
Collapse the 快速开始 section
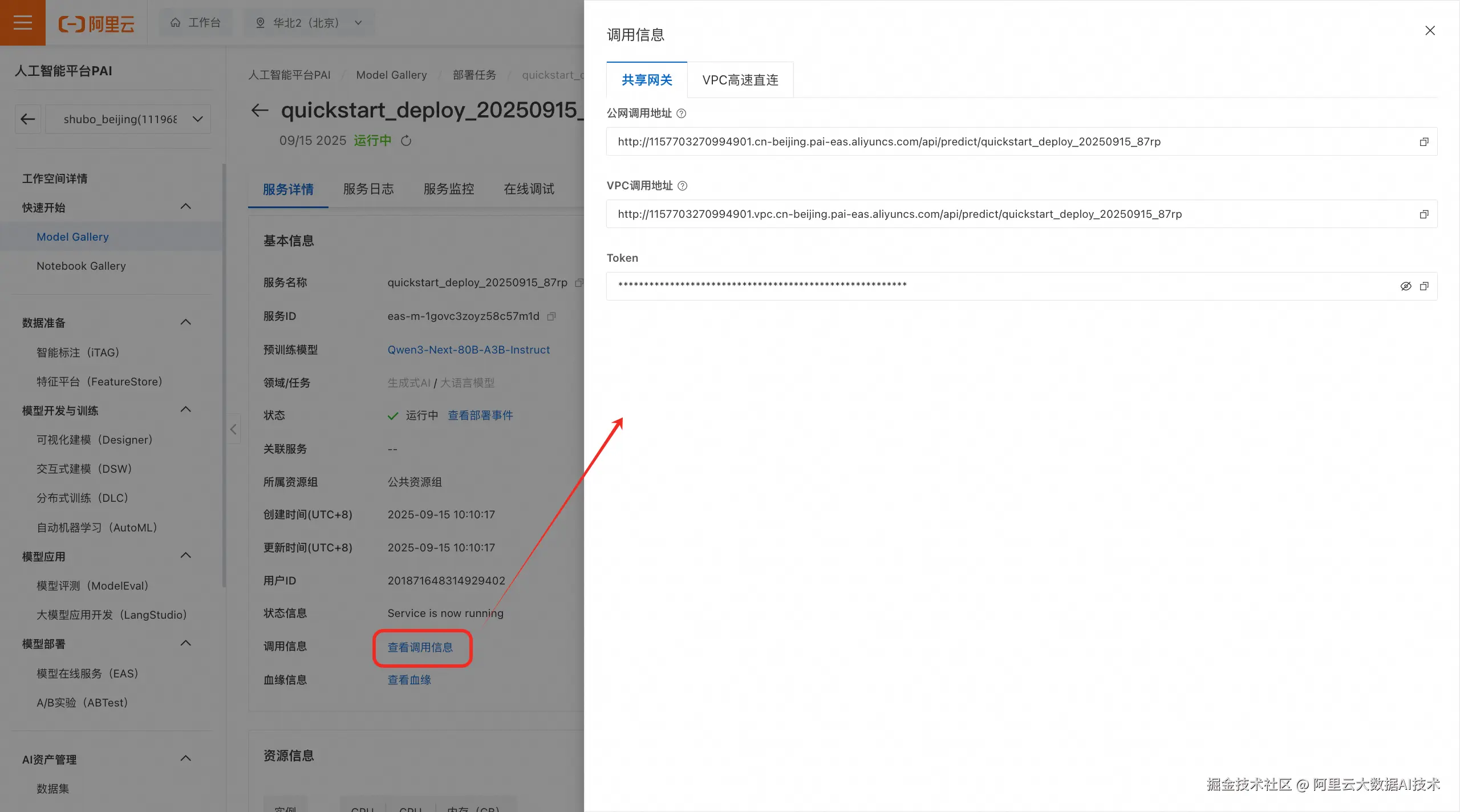[186, 206]
